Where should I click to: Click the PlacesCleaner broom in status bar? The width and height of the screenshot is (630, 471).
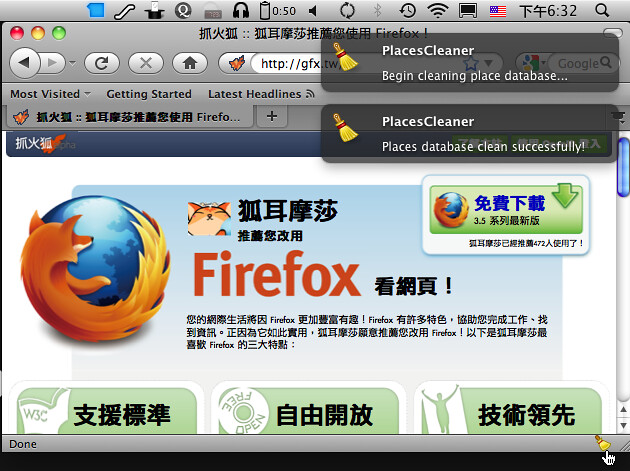(x=602, y=443)
